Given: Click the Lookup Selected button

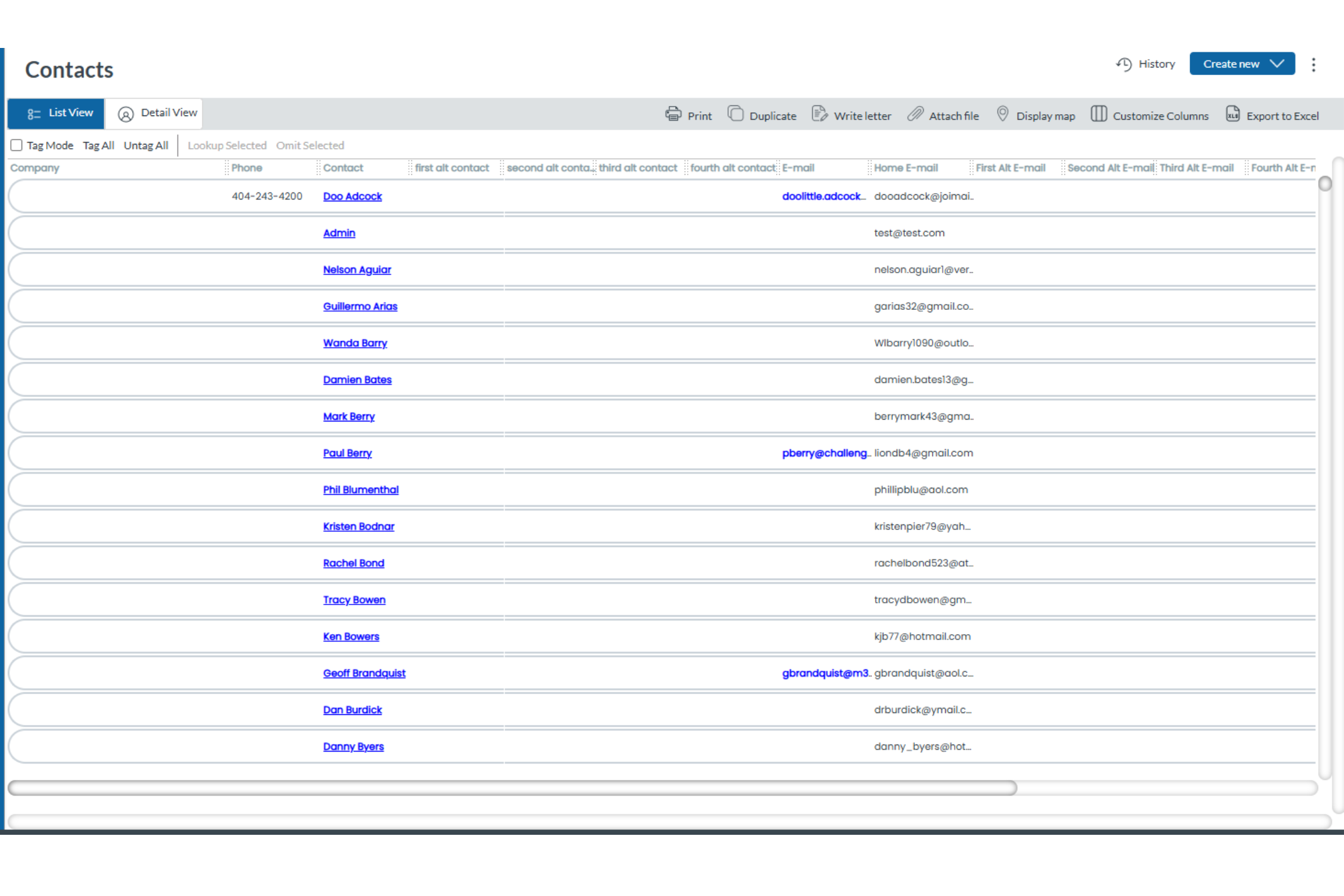Looking at the screenshot, I should click(227, 146).
